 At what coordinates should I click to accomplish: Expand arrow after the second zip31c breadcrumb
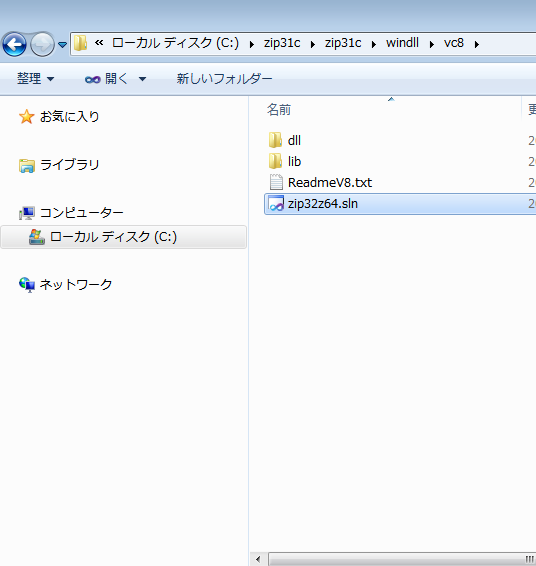pyautogui.click(x=374, y=44)
